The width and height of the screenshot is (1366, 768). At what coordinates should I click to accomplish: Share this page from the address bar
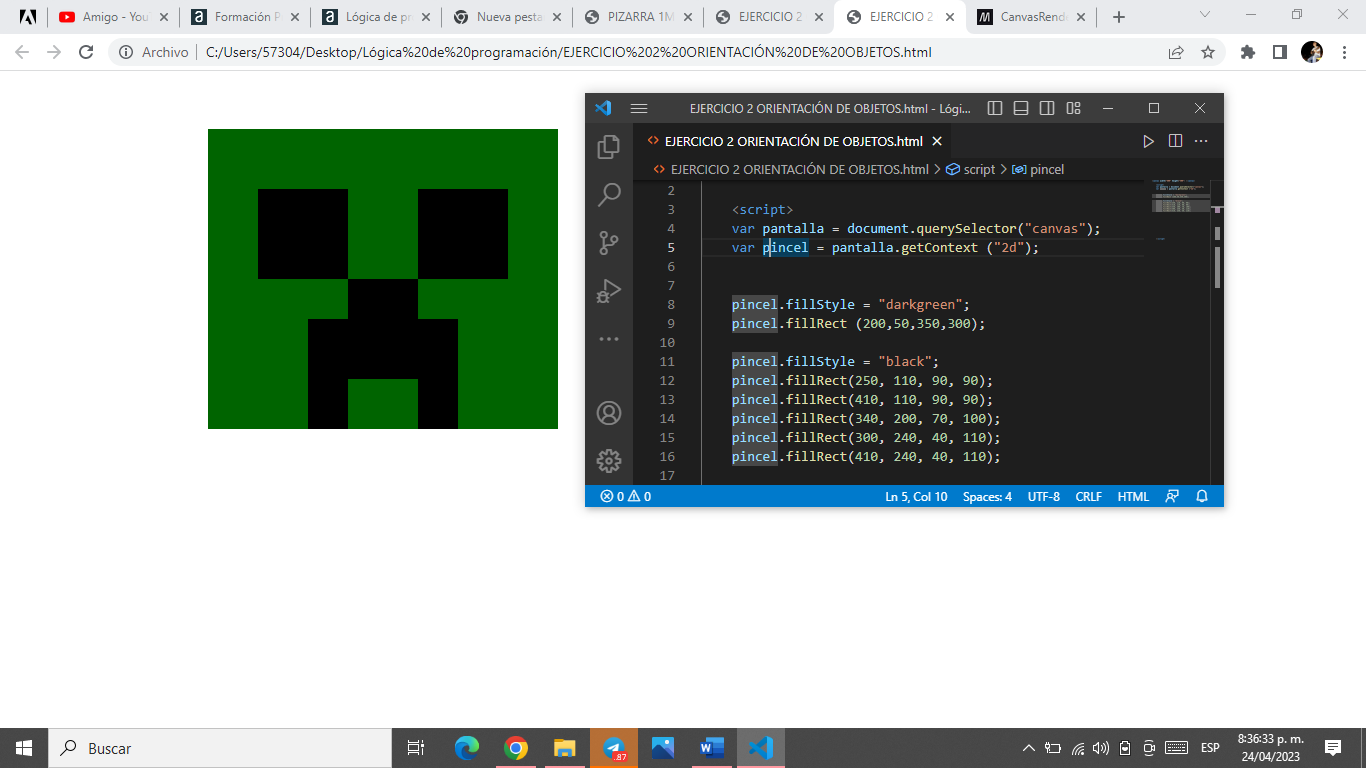pyautogui.click(x=1176, y=52)
